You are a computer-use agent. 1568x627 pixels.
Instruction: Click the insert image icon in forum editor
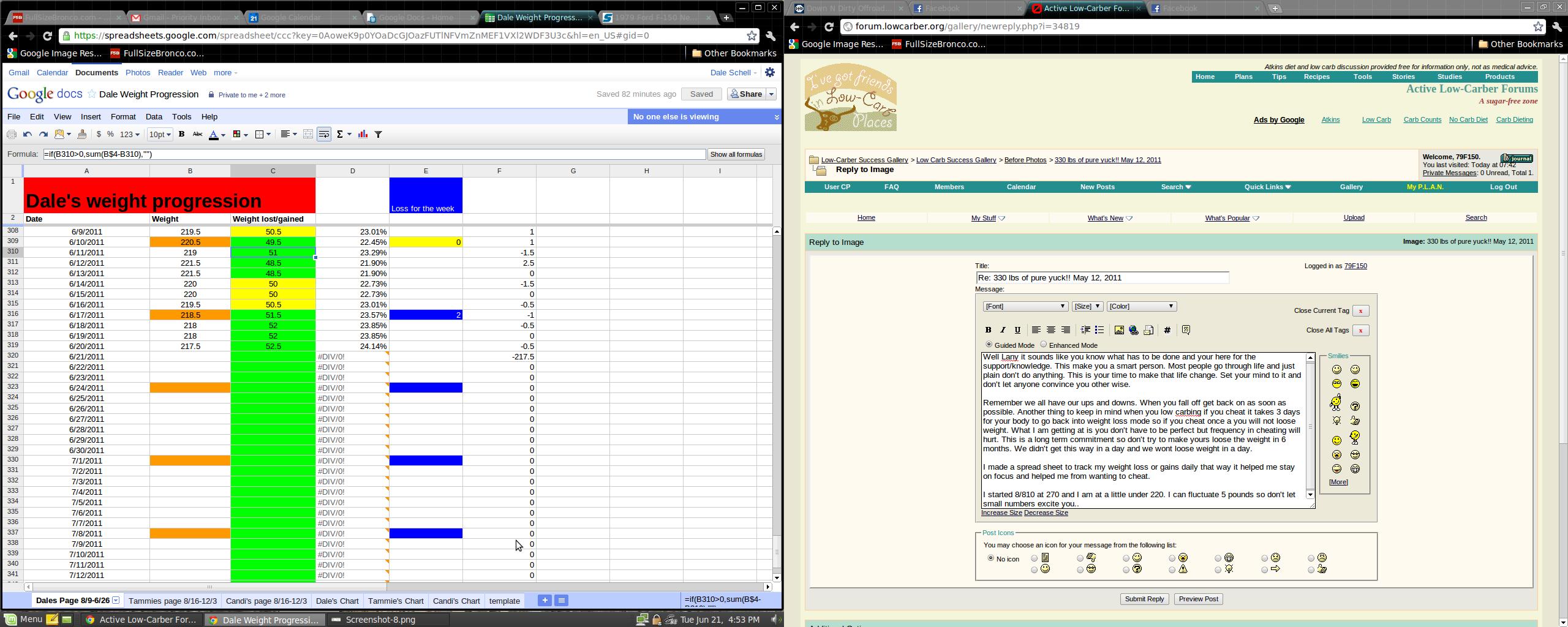[1119, 330]
